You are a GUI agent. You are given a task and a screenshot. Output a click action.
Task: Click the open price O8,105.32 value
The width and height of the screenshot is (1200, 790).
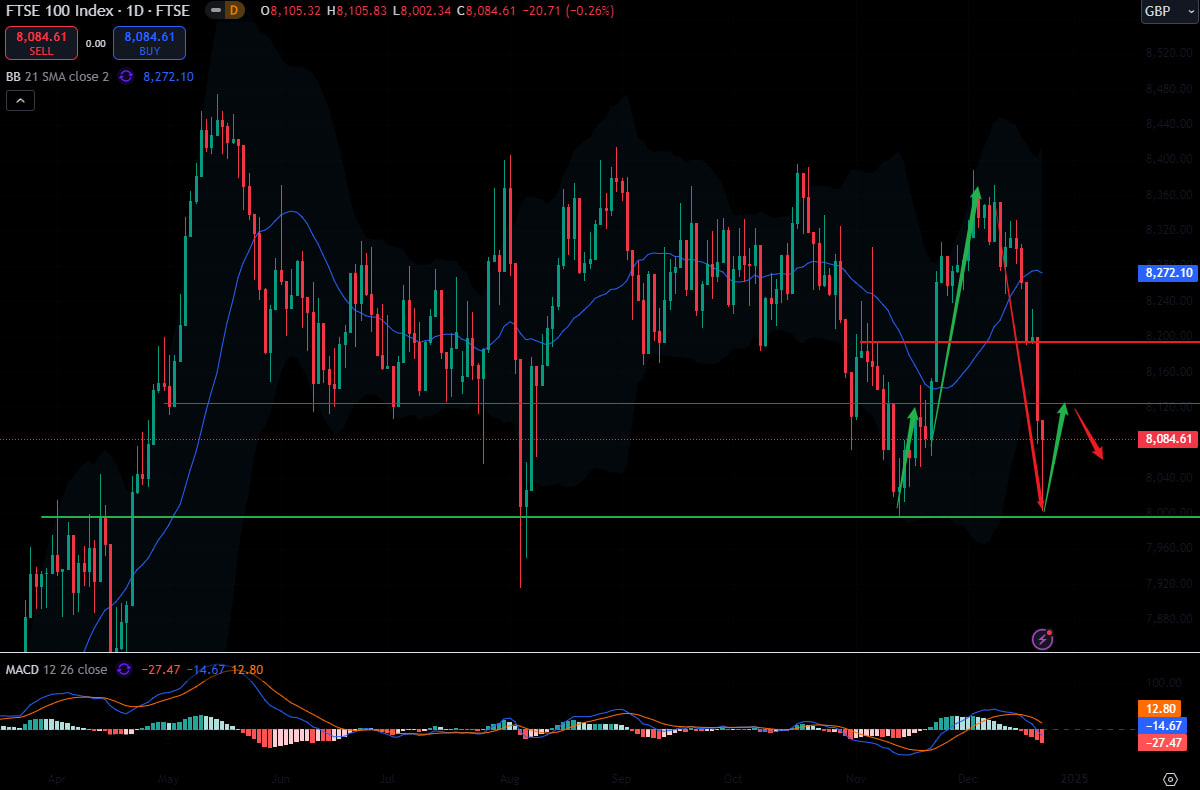click(292, 11)
